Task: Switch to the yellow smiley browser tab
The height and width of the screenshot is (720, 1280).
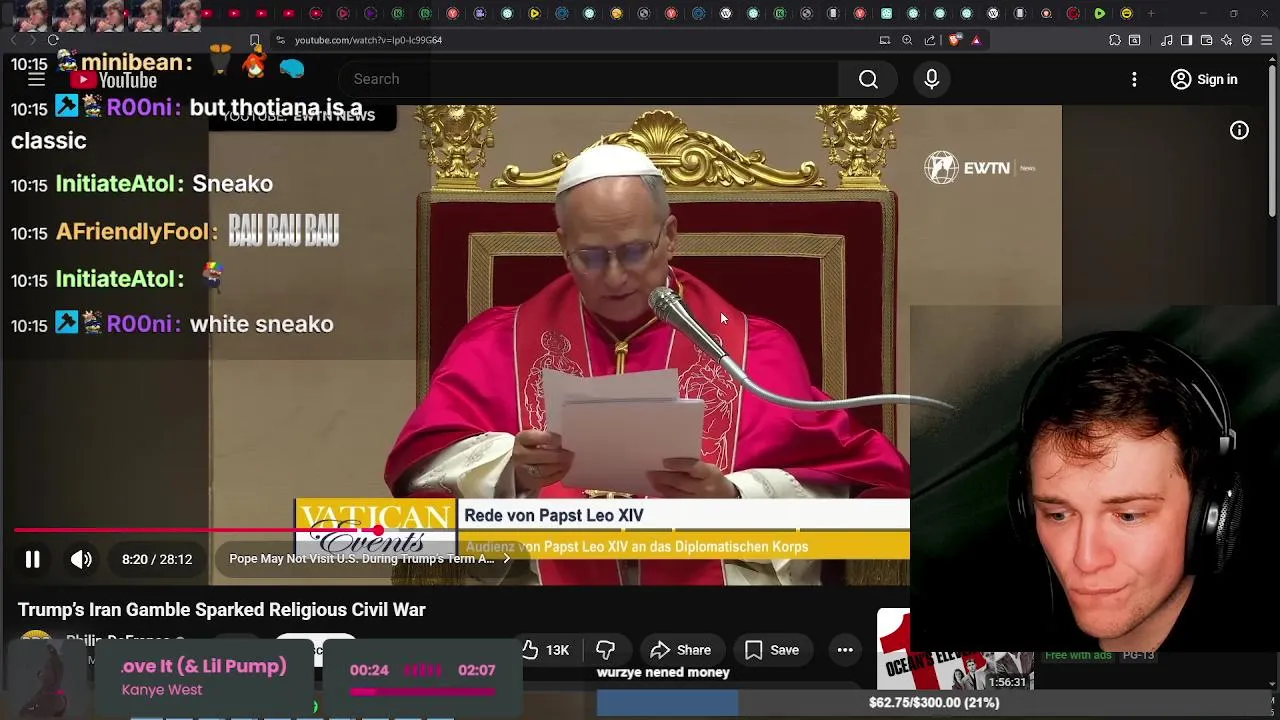Action: tap(1126, 14)
